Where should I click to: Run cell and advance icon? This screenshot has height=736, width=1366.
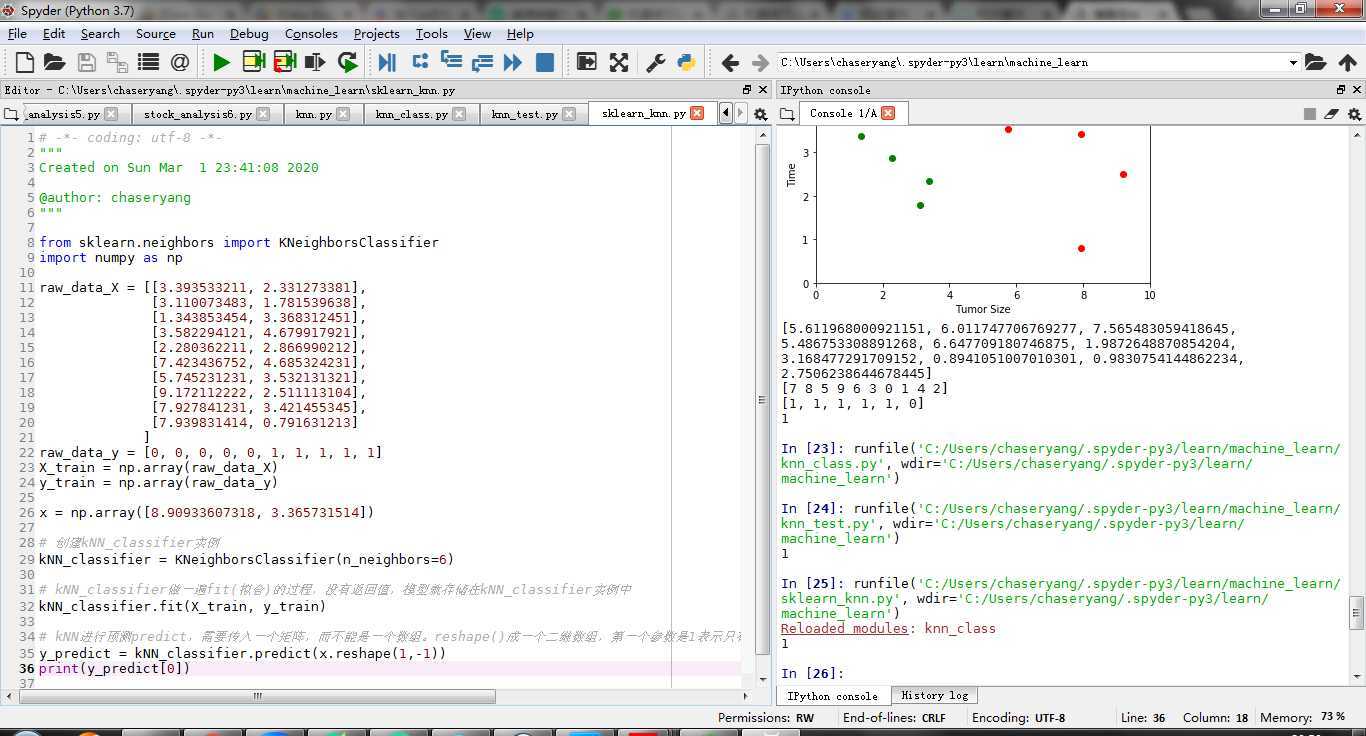point(284,62)
